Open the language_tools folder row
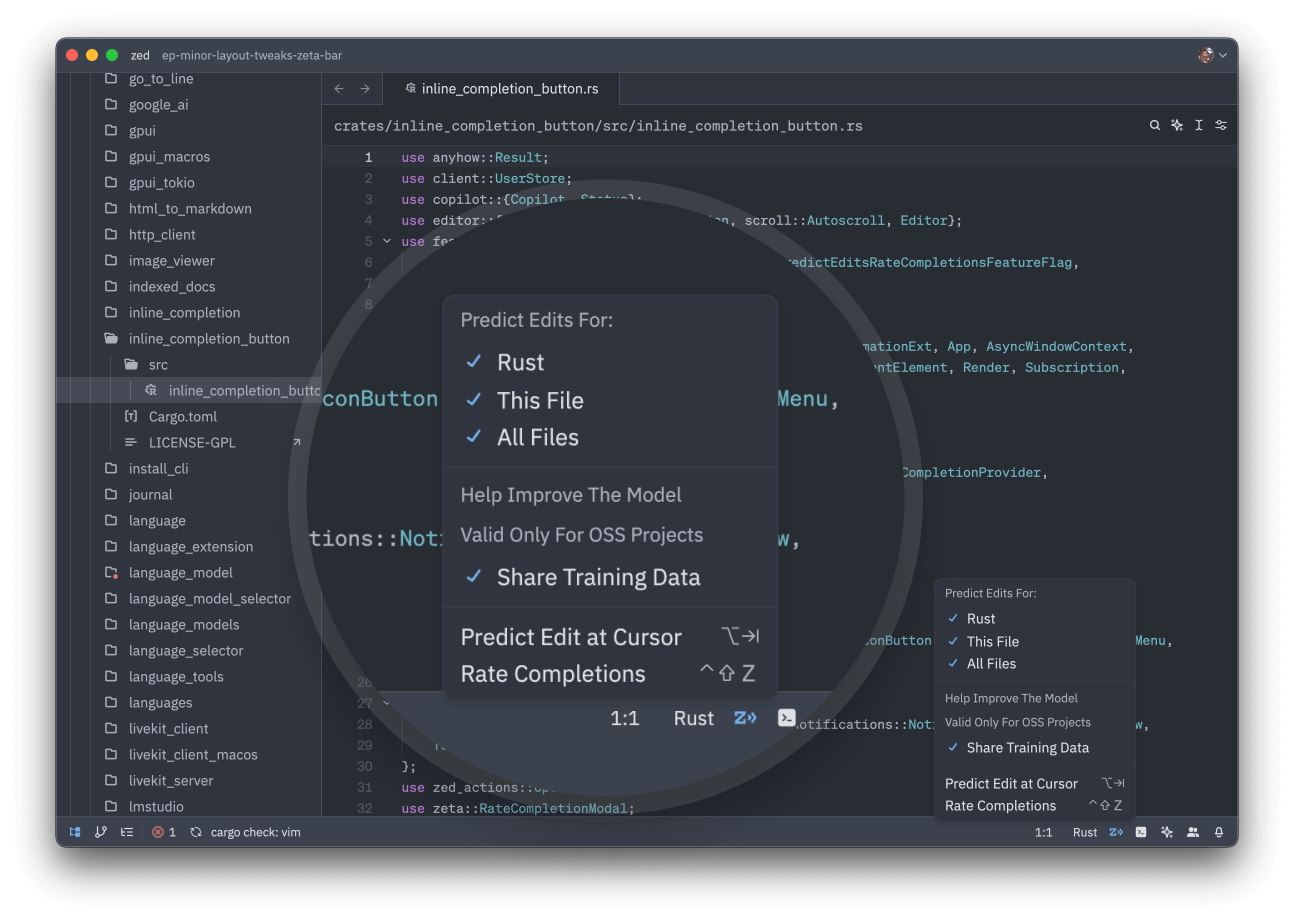The image size is (1294, 921). coord(188,676)
